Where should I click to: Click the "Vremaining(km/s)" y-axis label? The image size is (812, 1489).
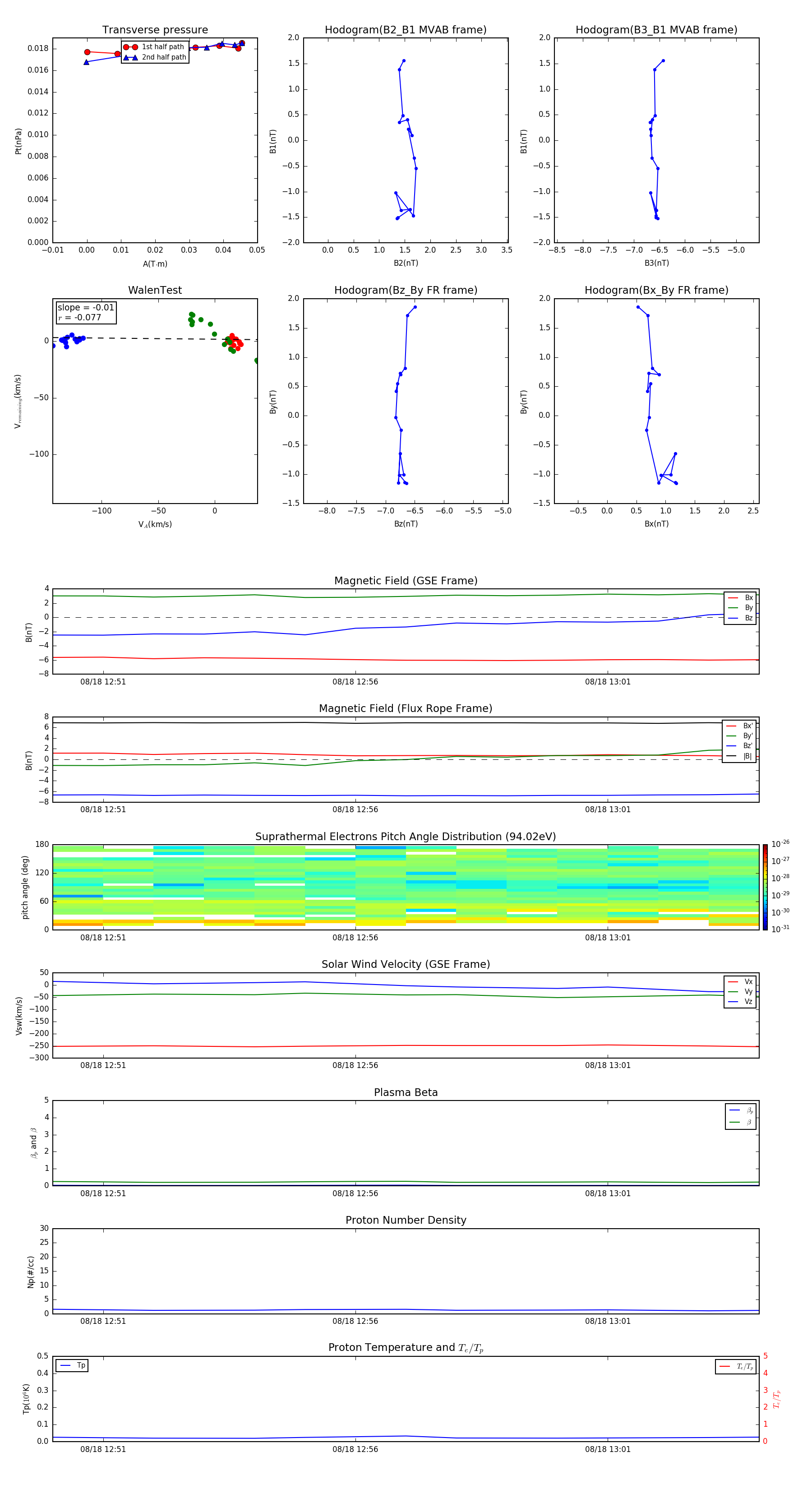(18, 401)
